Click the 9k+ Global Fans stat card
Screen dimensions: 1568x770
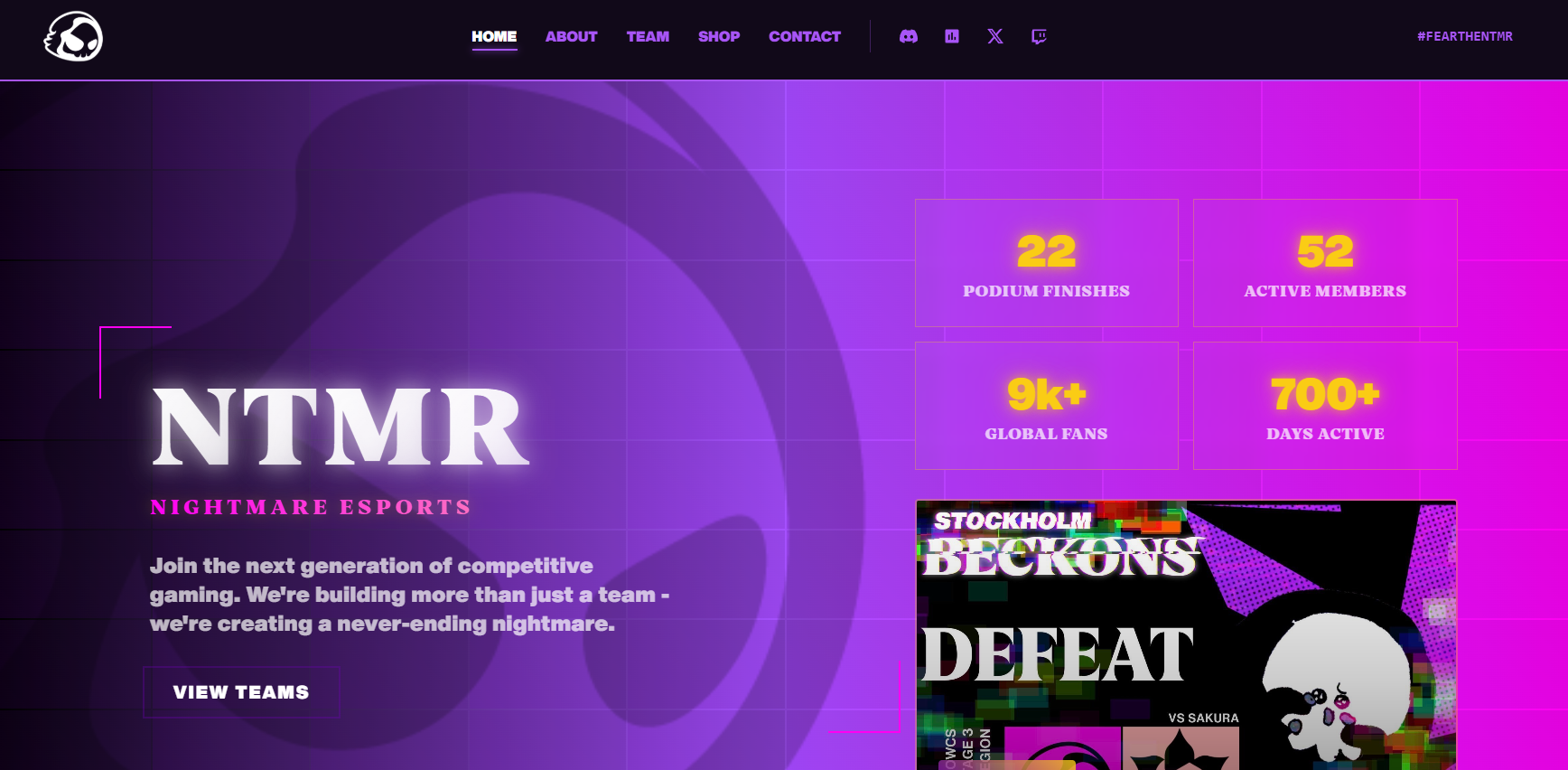click(1047, 406)
